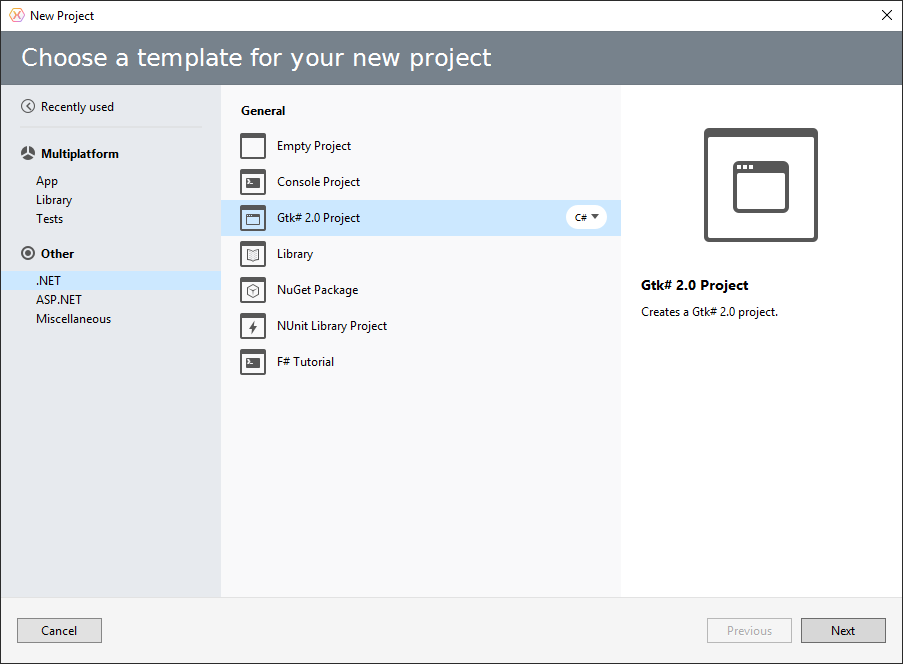Click the Multiplatform category icon

(28, 153)
